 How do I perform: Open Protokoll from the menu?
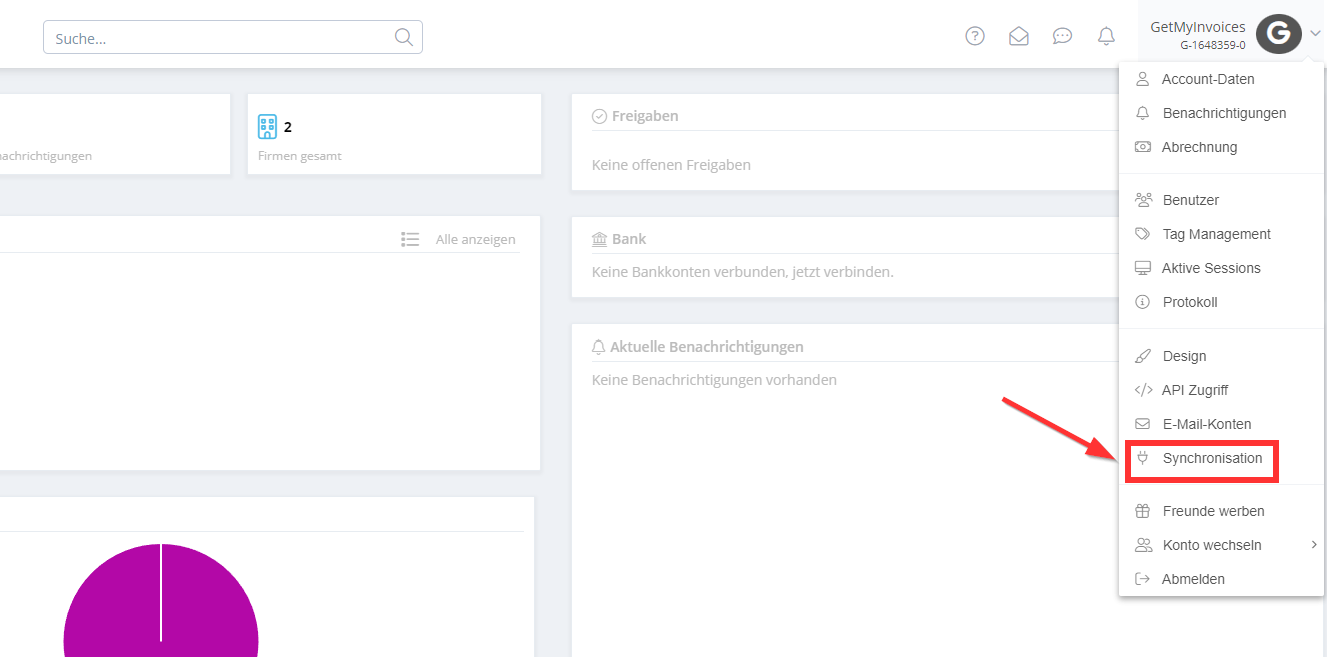(x=1190, y=302)
